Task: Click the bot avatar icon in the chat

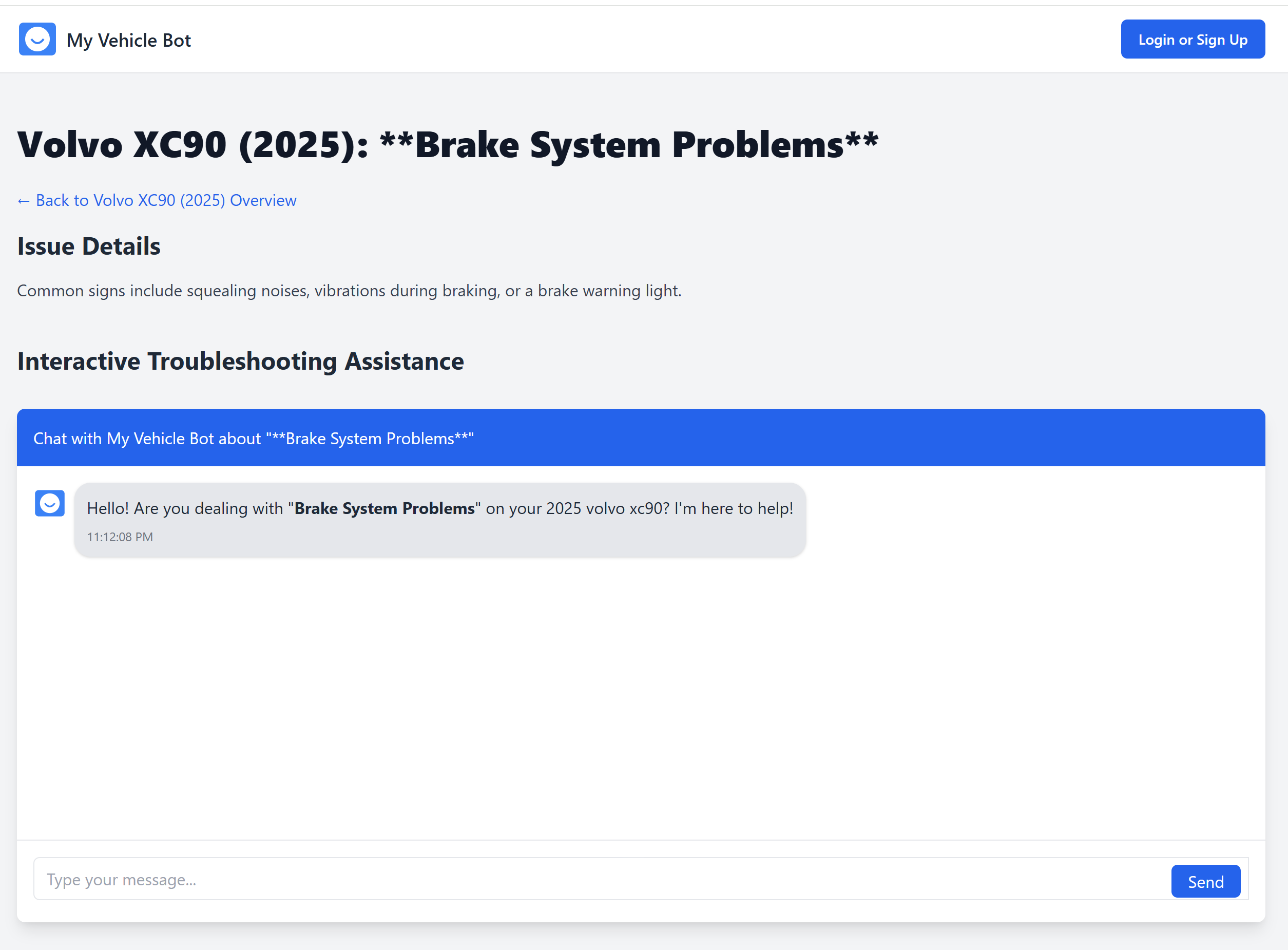Action: click(49, 504)
